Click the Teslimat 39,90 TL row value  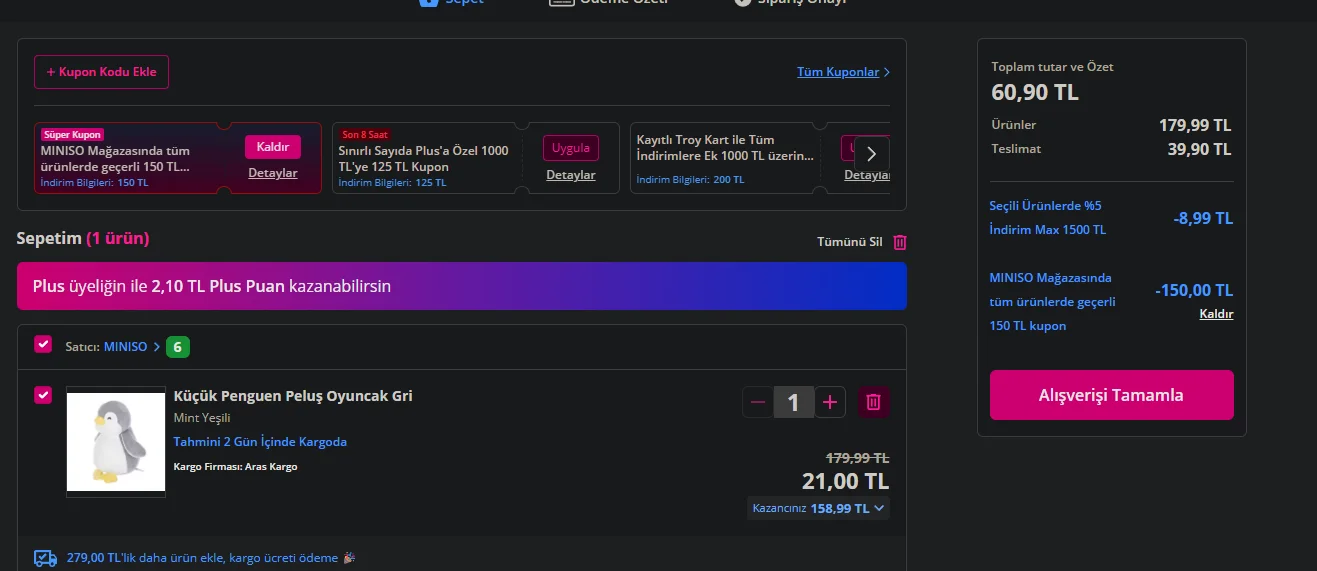tap(1199, 149)
